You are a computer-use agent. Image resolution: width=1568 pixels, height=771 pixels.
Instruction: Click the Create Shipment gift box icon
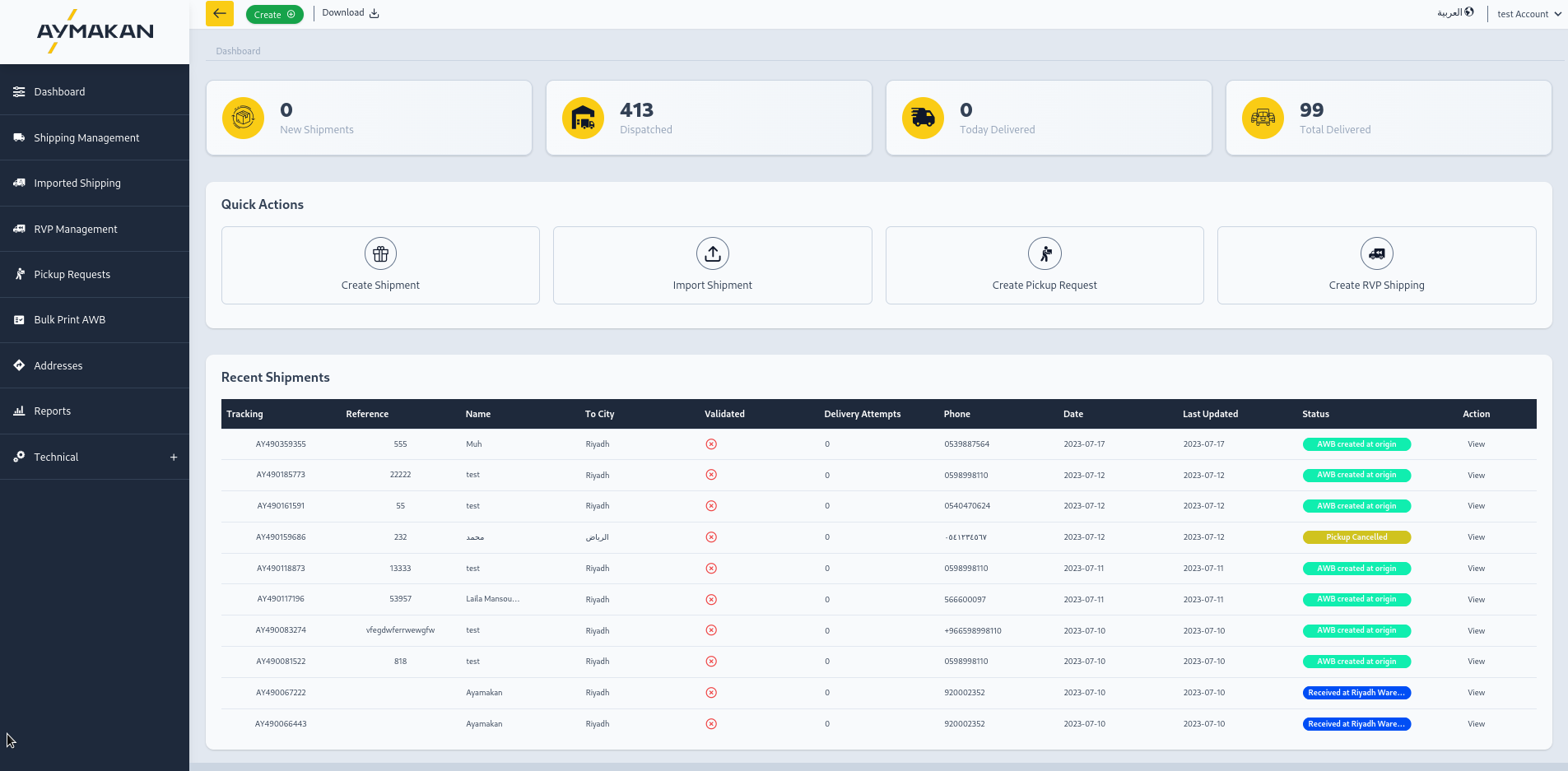coord(380,254)
